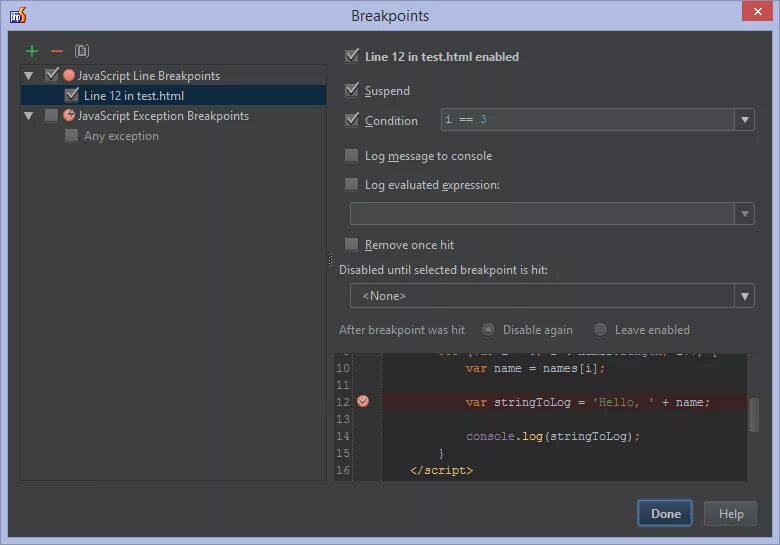Click the Help button
780x545 pixels.
(730, 514)
